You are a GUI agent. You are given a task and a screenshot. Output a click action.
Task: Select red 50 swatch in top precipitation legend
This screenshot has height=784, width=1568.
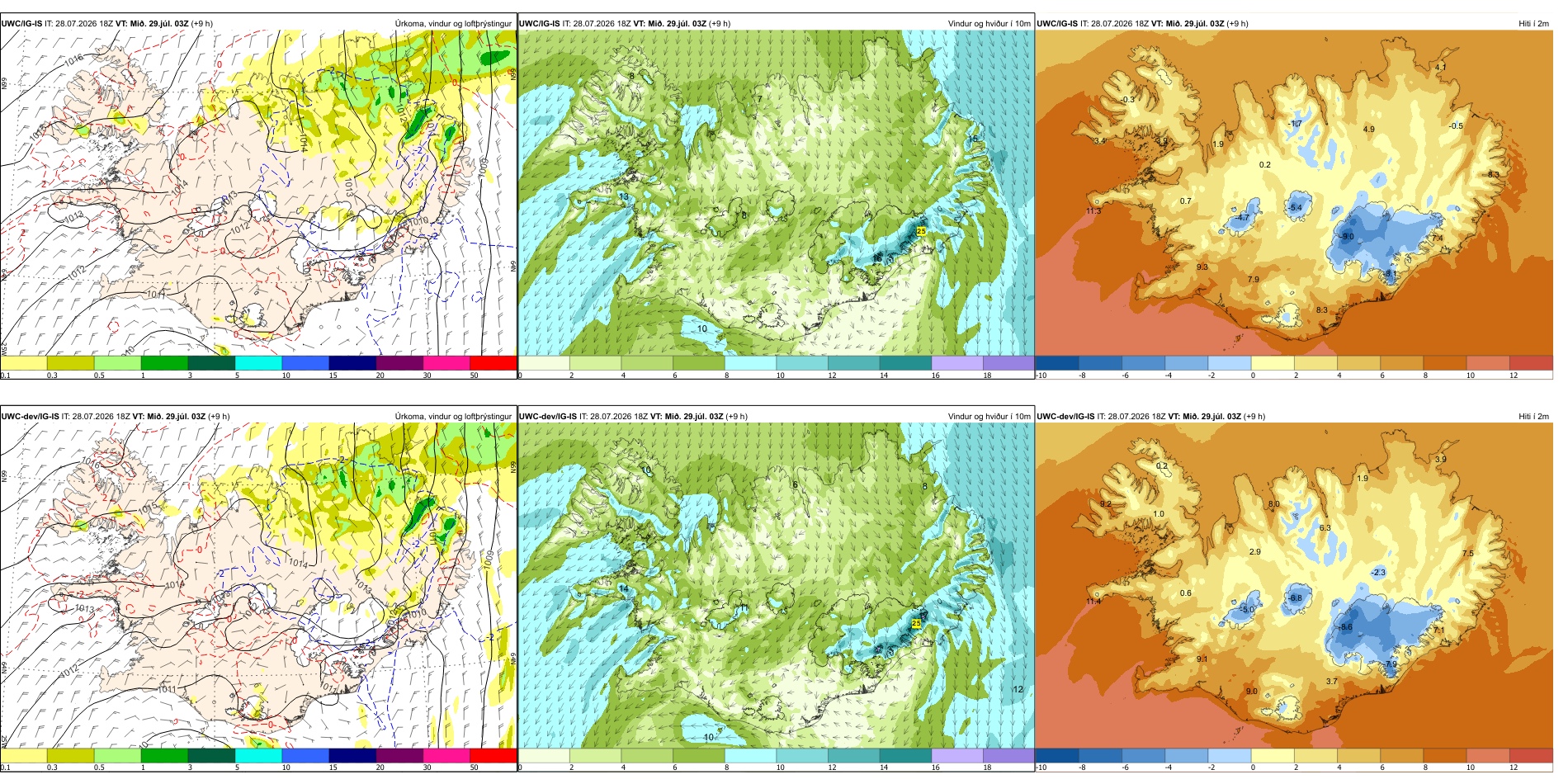tap(494, 362)
